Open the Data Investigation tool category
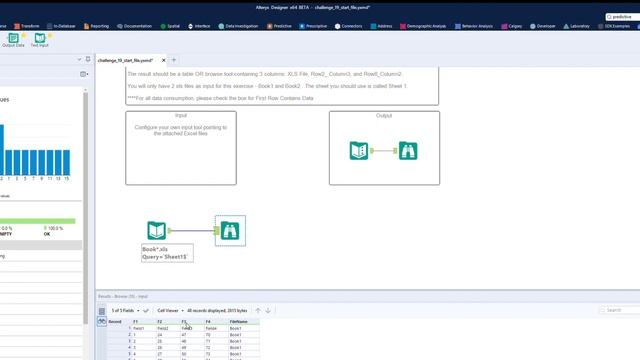The height and width of the screenshot is (360, 640). pos(238,26)
